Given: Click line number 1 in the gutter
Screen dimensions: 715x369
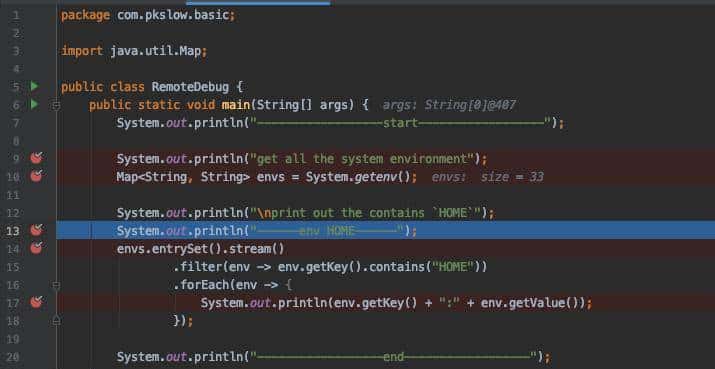Looking at the screenshot, I should coord(16,16).
